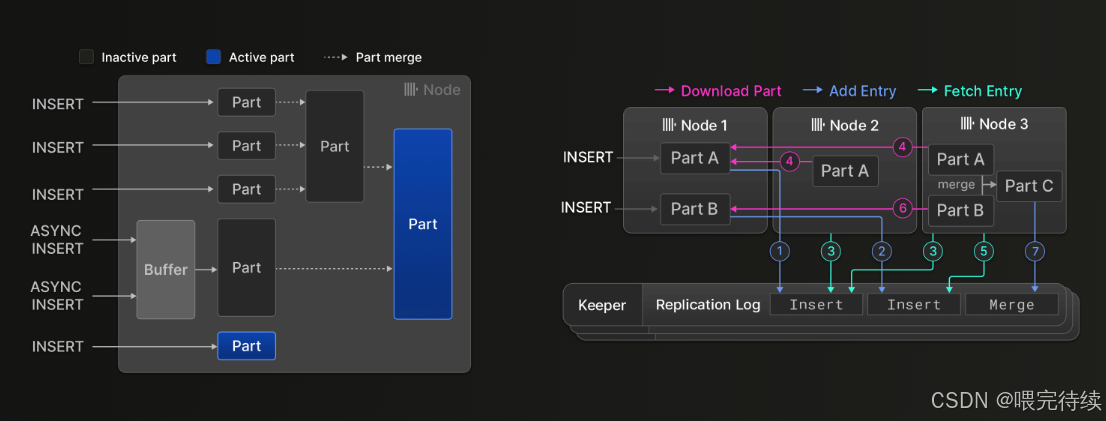Click the Node icon in the left diagram
Screen dimensions: 1106x421
411,90
